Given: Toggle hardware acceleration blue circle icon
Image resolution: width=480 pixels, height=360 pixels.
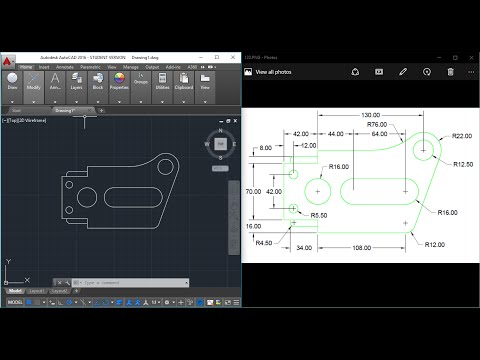Looking at the screenshot, I should point(200,302).
